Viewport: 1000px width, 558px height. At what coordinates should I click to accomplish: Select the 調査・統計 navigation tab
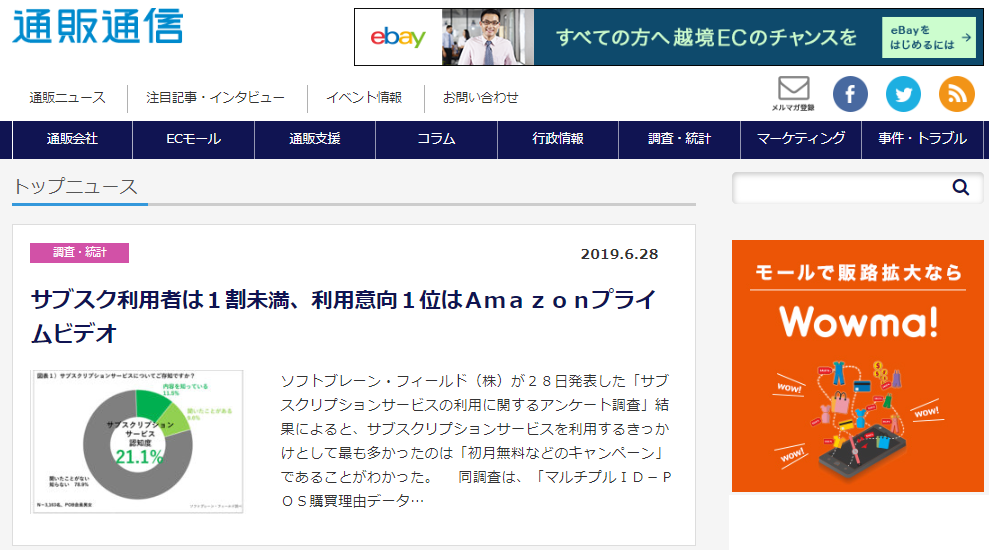pos(679,139)
